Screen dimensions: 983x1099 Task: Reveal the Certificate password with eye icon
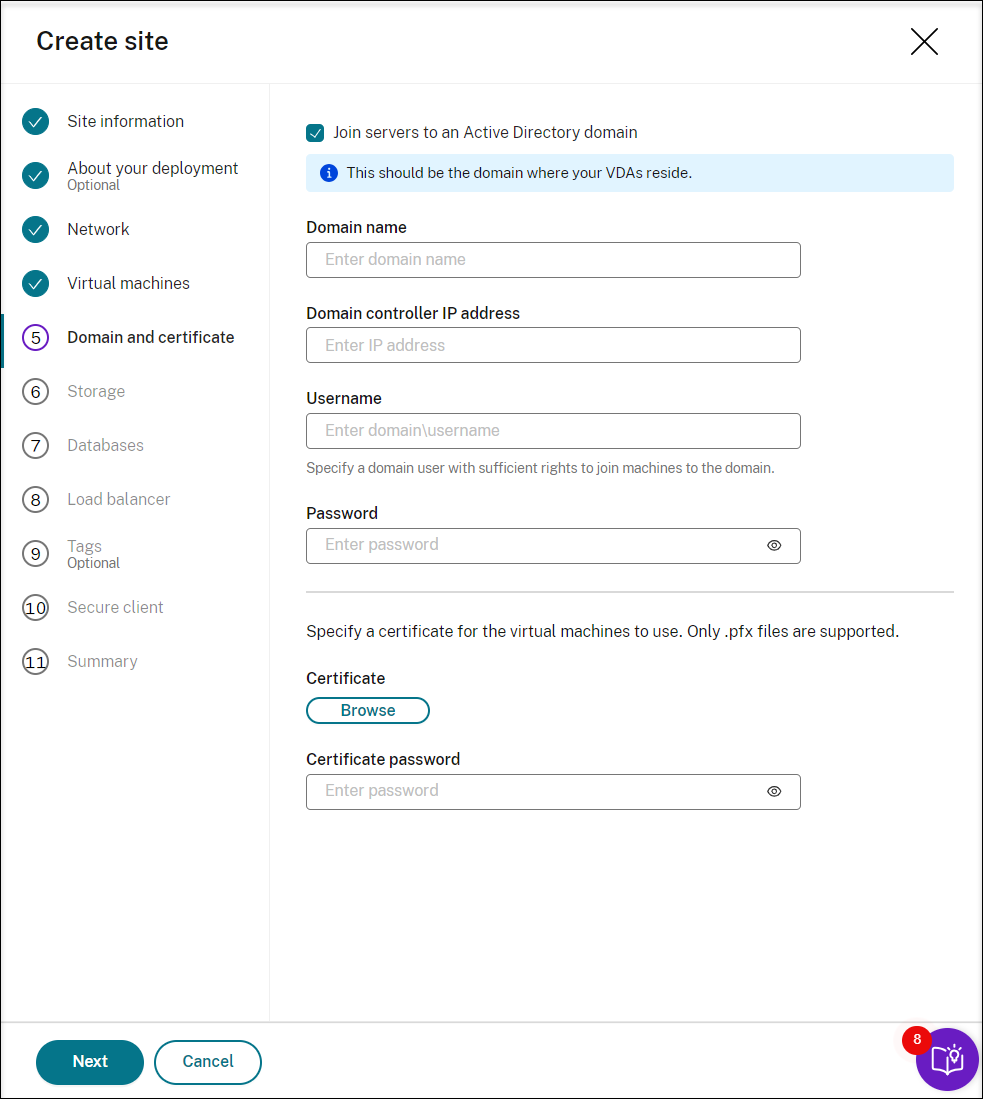pos(774,792)
